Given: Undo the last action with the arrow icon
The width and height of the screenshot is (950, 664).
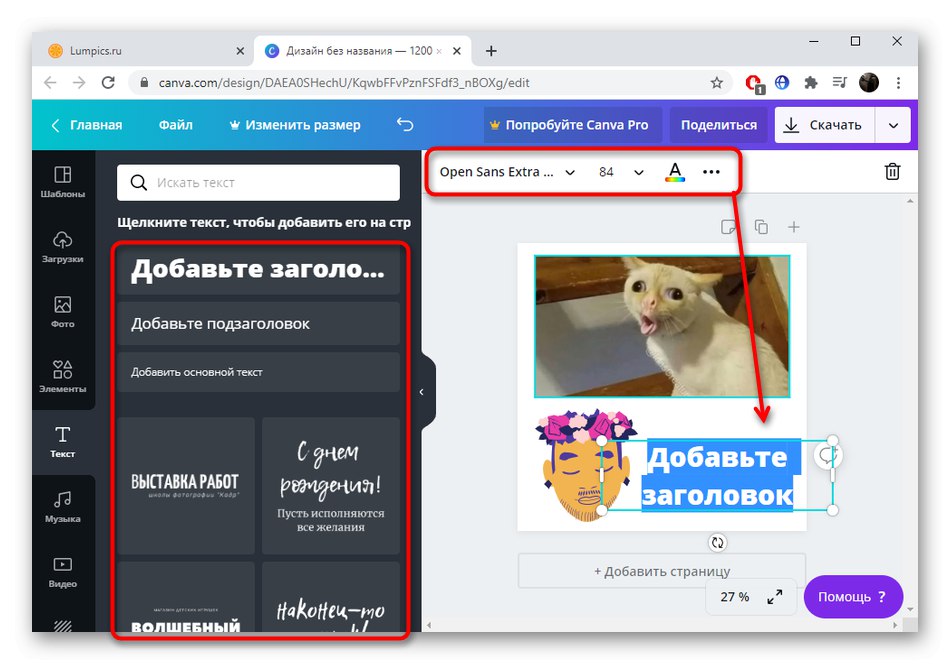Looking at the screenshot, I should tap(405, 124).
